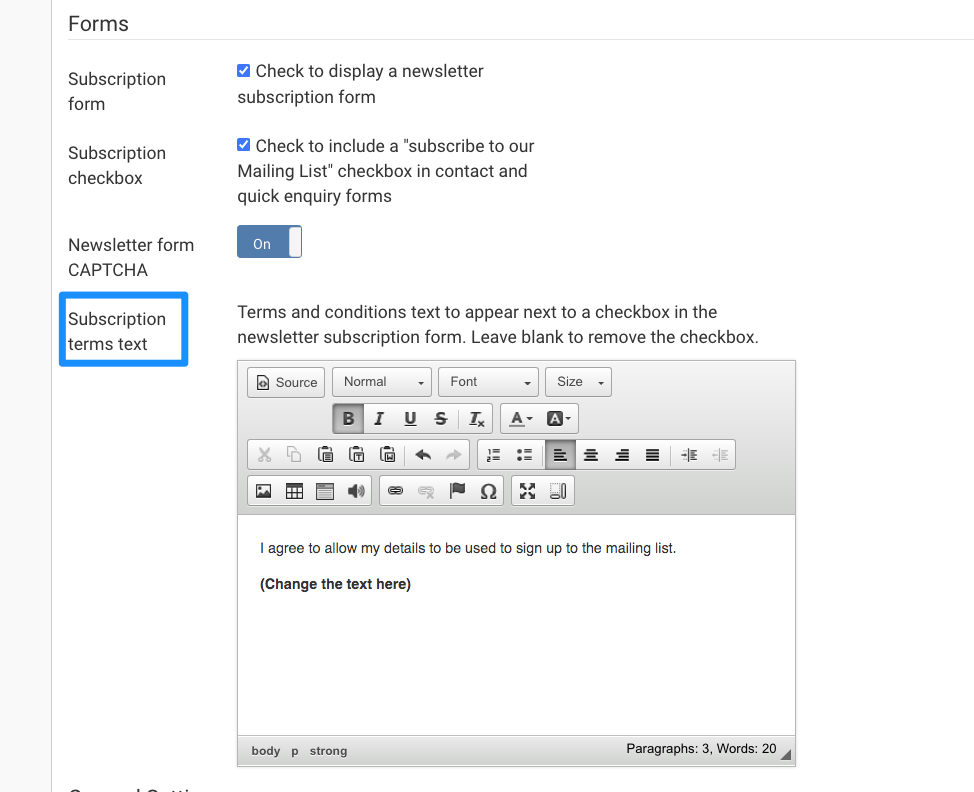This screenshot has width=974, height=792.
Task: Click the remove format icon
Action: (477, 419)
